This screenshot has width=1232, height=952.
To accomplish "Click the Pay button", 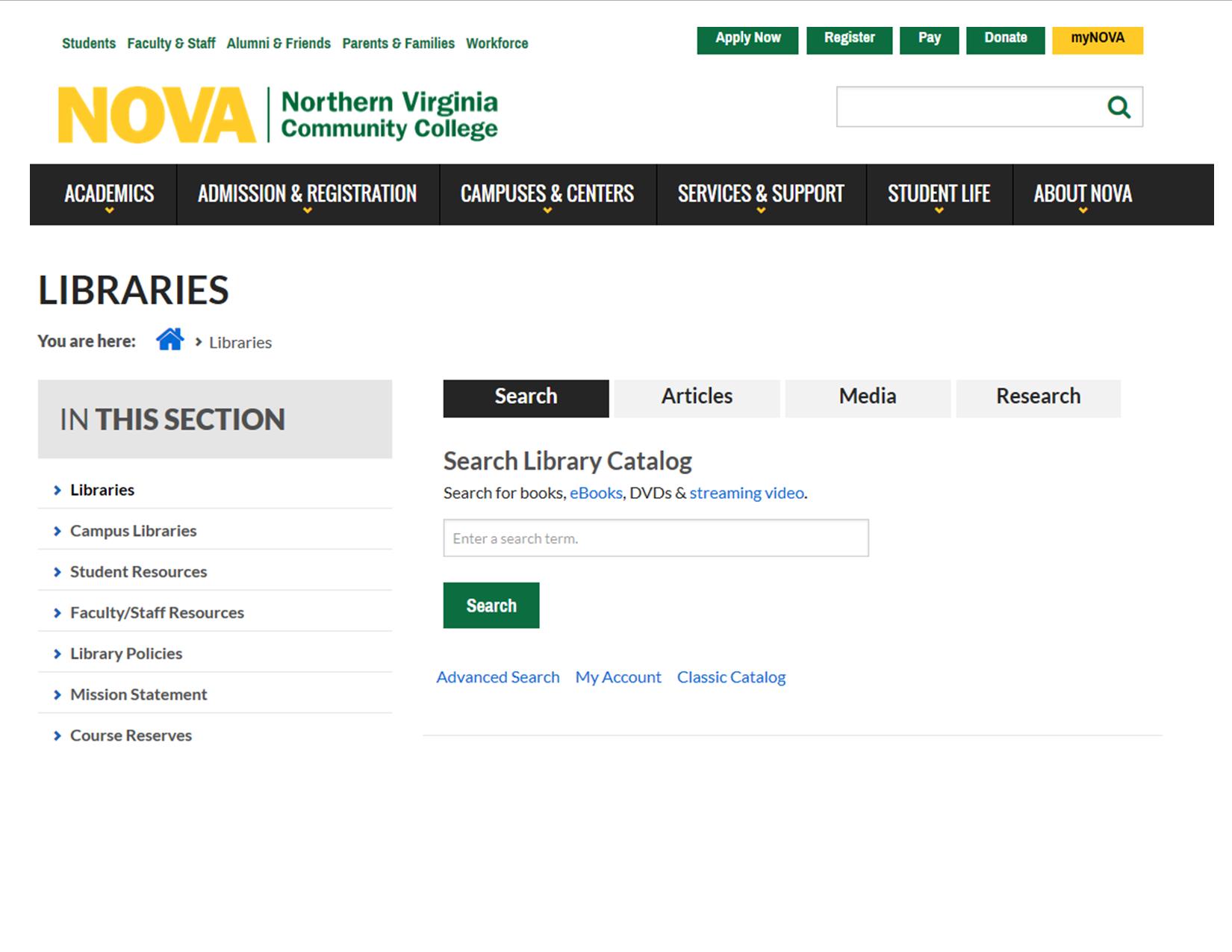I will pyautogui.click(x=929, y=40).
